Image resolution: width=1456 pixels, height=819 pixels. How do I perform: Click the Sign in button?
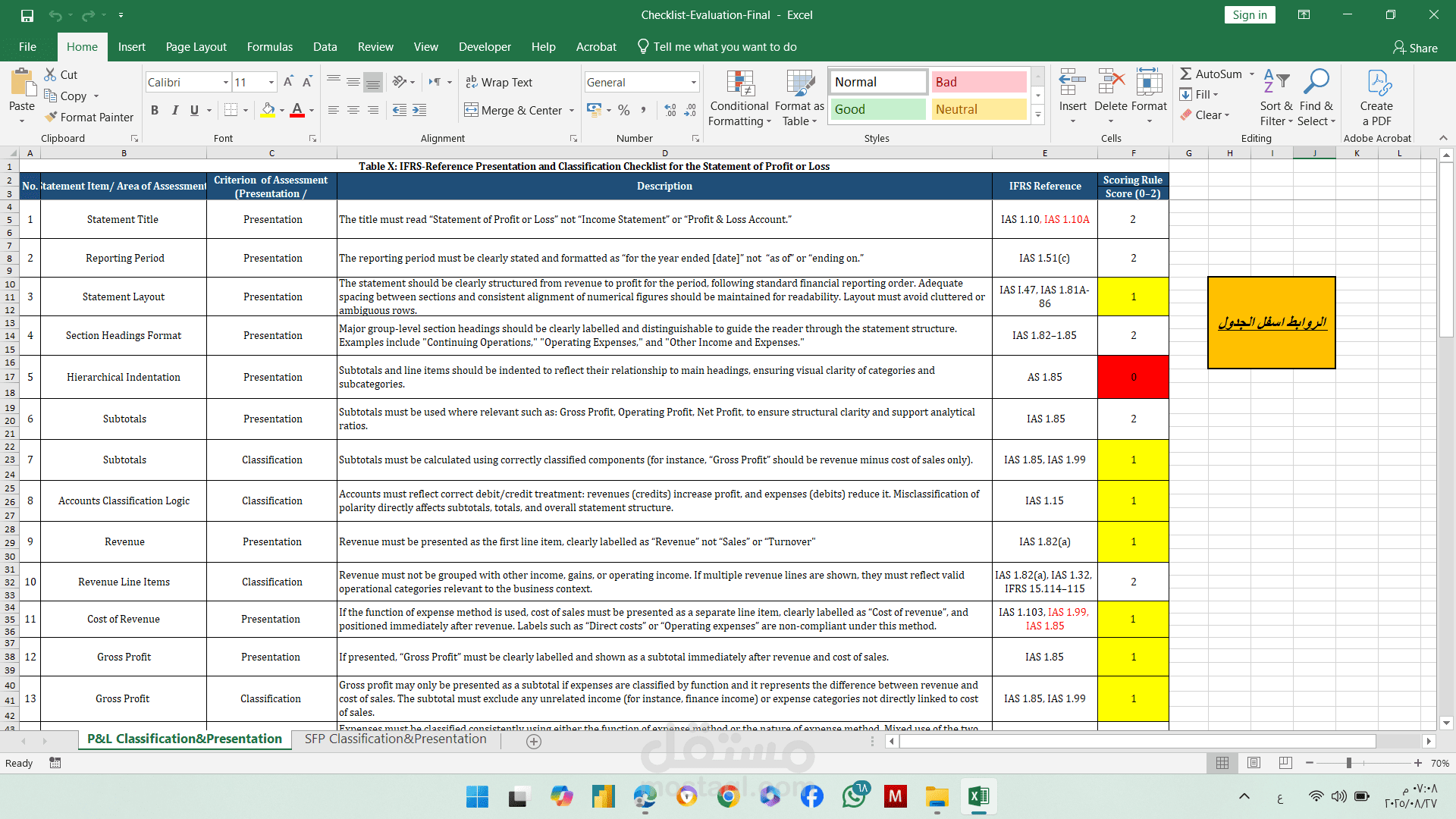pos(1250,15)
